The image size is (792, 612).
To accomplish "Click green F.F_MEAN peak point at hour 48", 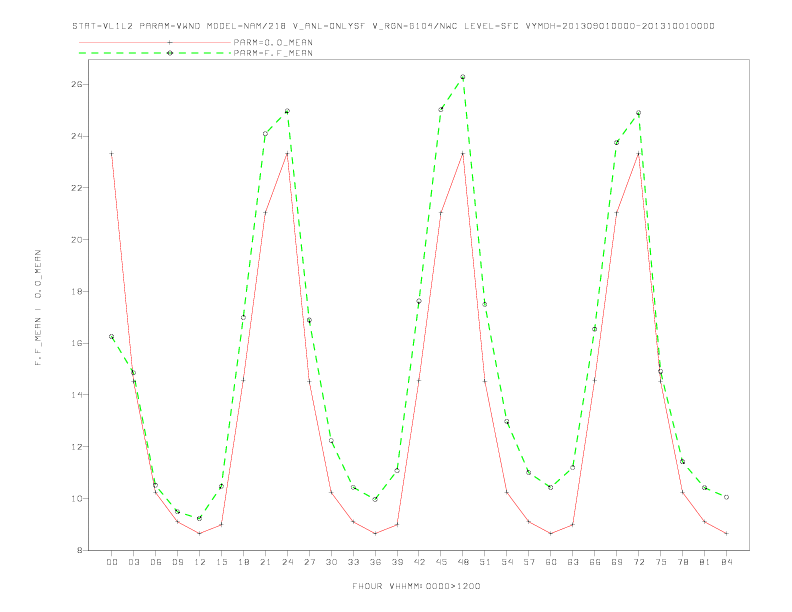I will point(463,77).
